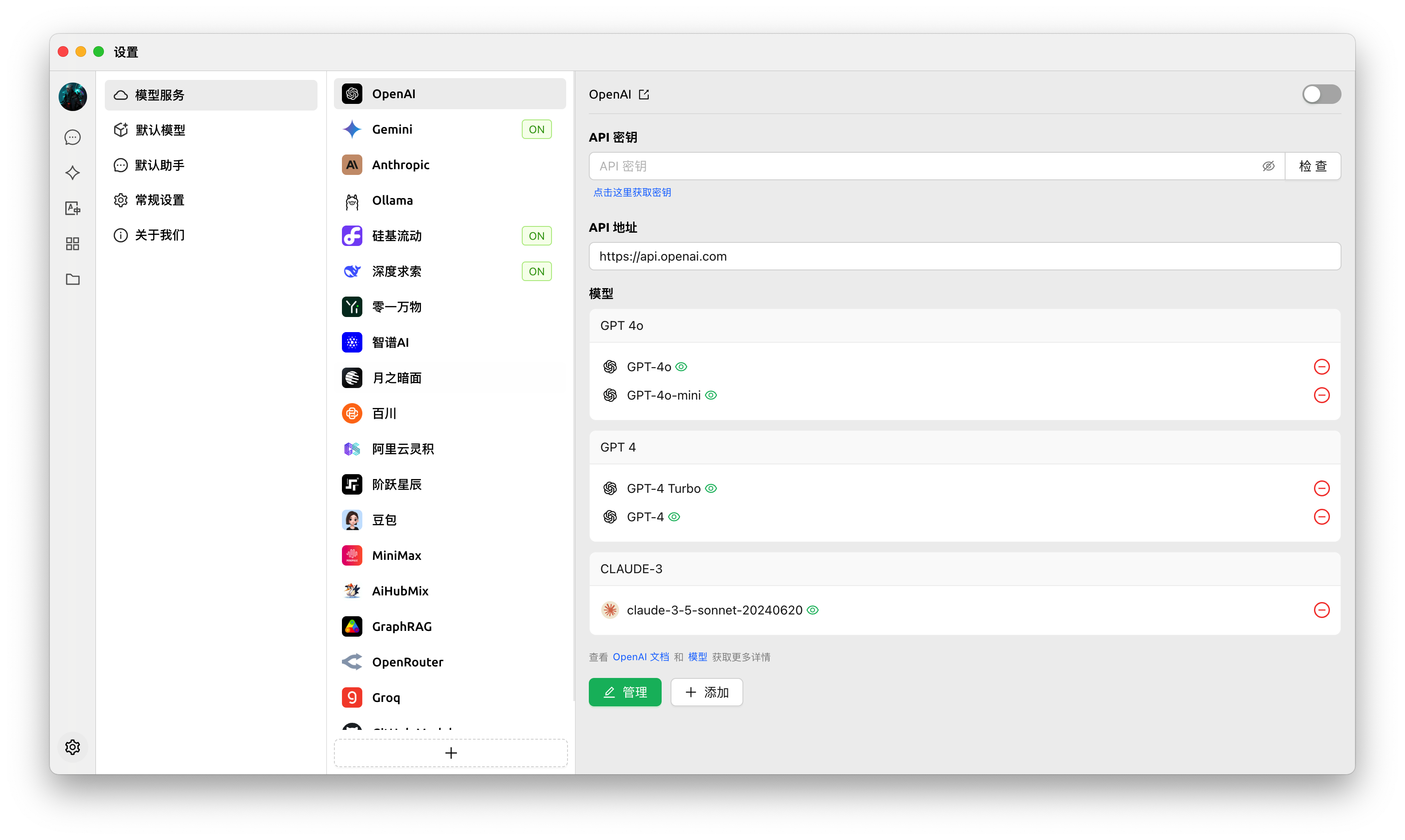Remove GPT-4o-mini with minus icon

coord(1321,395)
